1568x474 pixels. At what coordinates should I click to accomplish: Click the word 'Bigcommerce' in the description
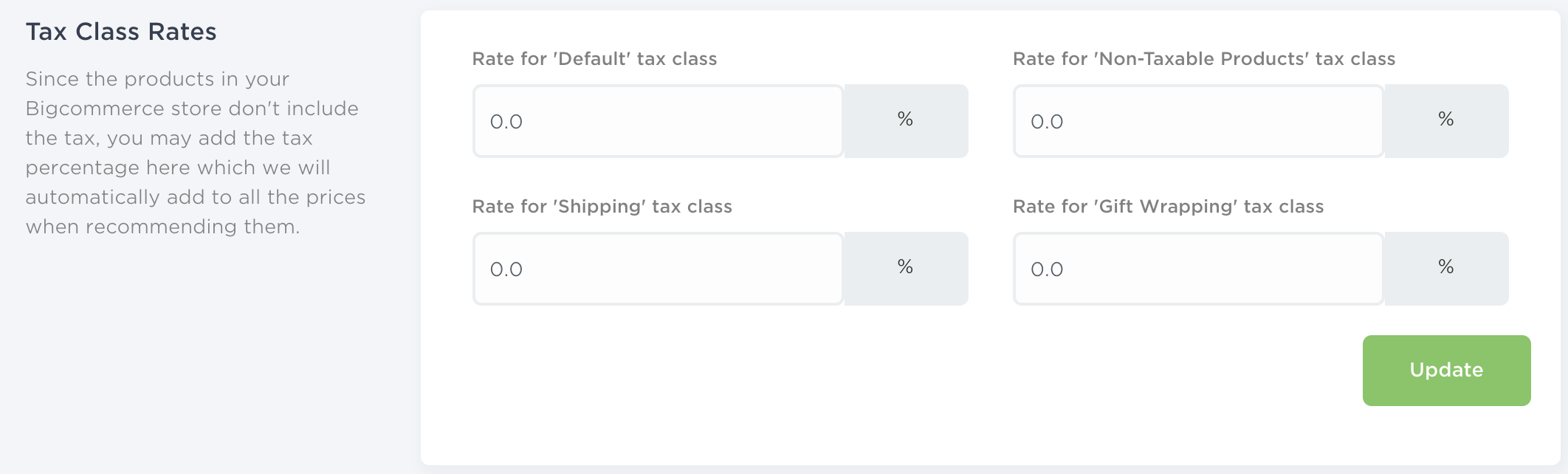94,109
